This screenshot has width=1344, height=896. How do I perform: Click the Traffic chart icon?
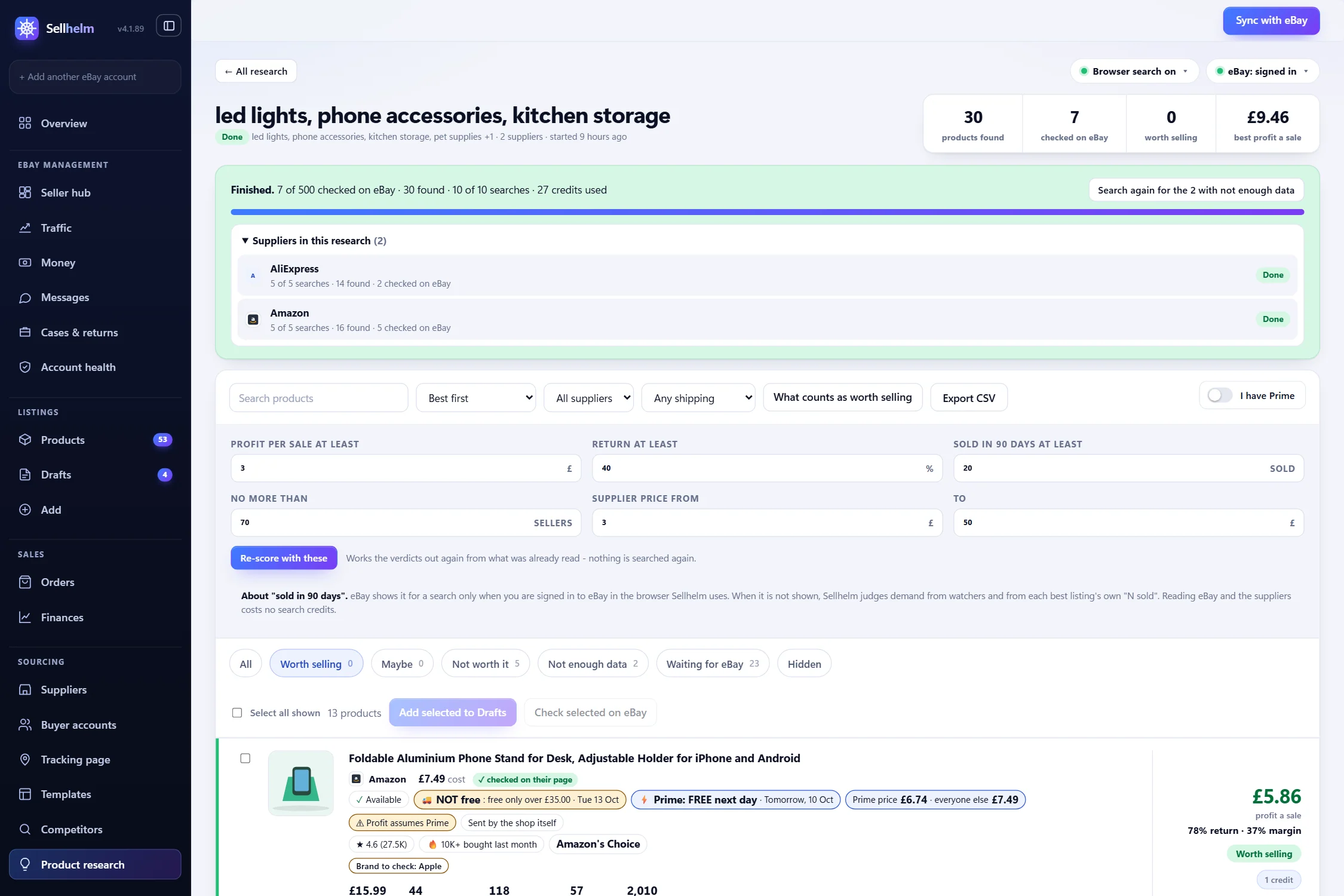coord(25,228)
